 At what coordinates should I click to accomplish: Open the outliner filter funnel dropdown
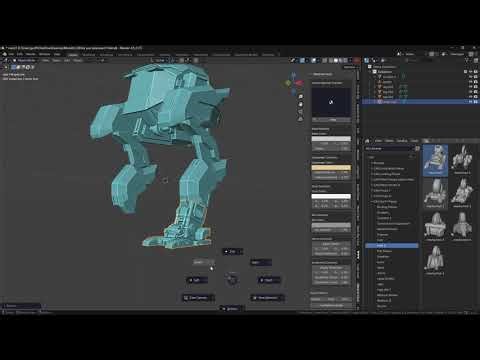pyautogui.click(x=468, y=60)
